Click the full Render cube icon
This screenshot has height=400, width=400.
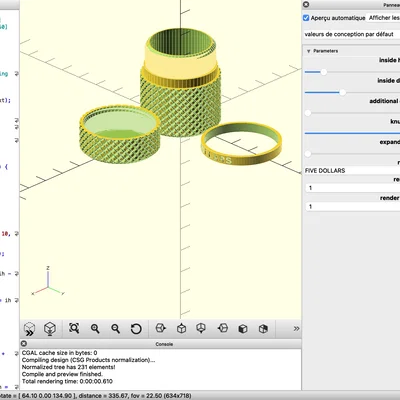coord(50,329)
